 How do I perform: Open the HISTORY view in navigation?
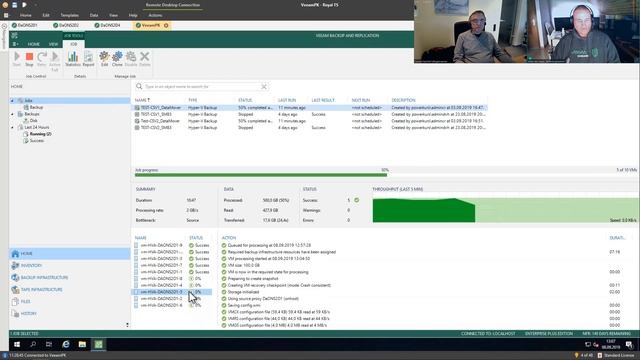(x=69, y=313)
